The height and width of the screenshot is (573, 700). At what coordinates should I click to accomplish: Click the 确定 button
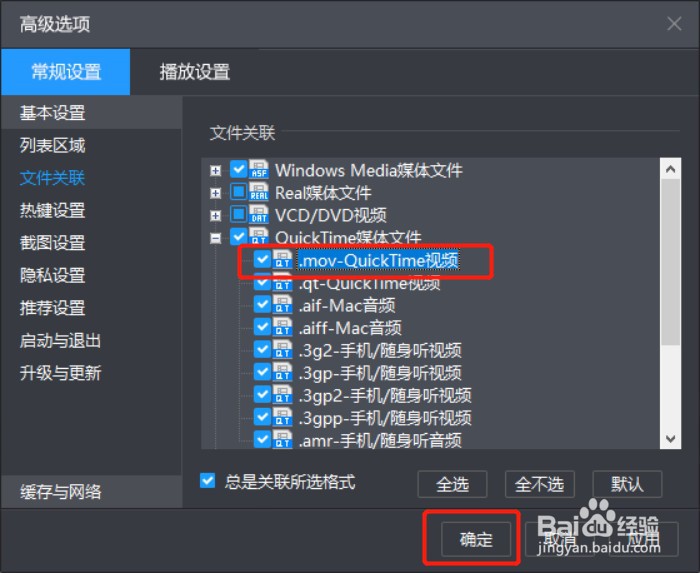[476, 539]
